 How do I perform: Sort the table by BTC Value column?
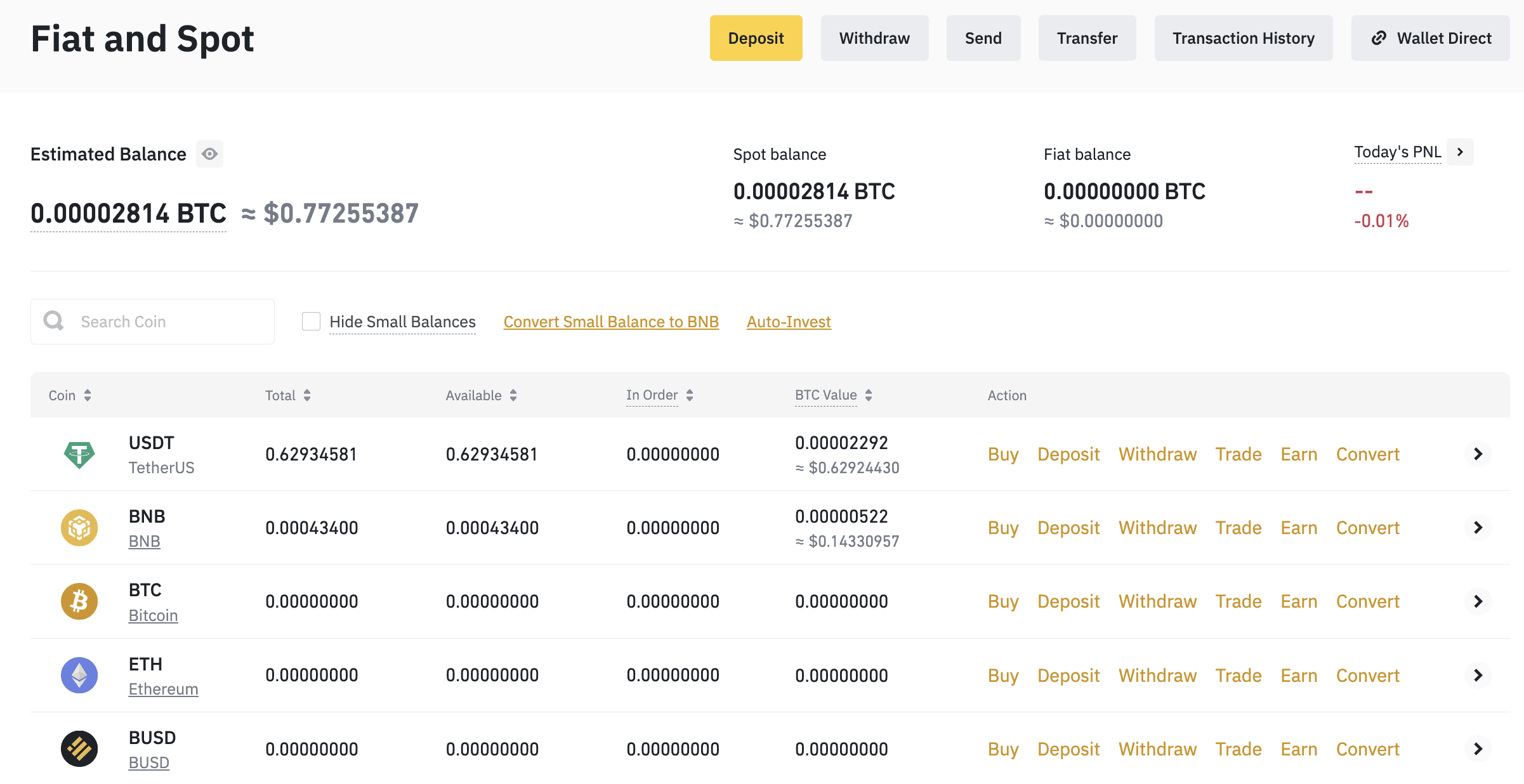[869, 395]
